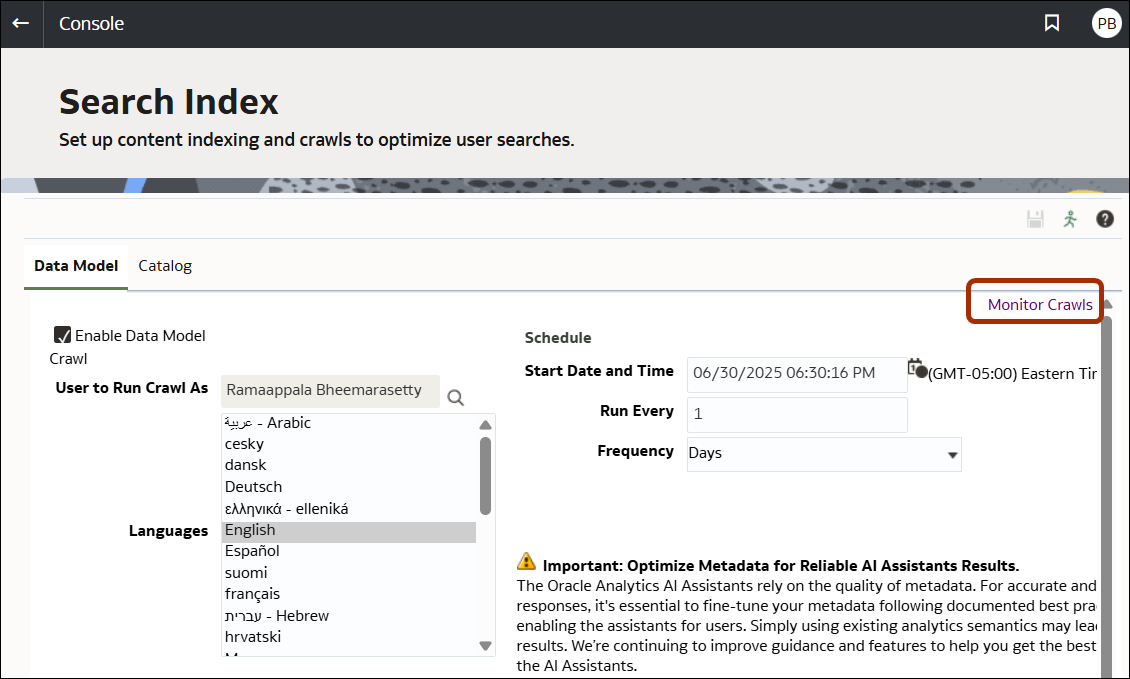Open bookmarks from the top bar

coord(1051,22)
